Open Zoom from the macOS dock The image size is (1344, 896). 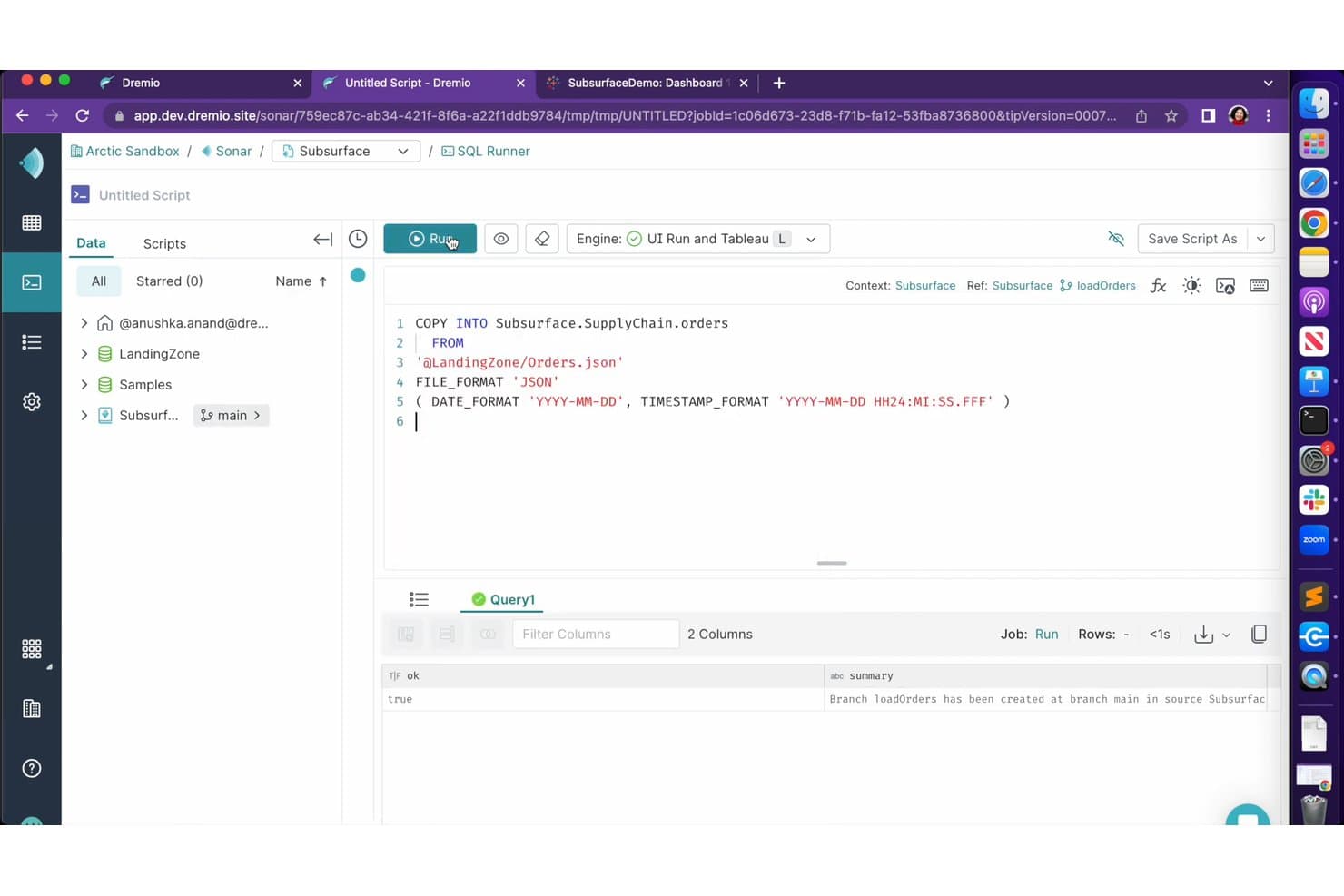tap(1314, 540)
